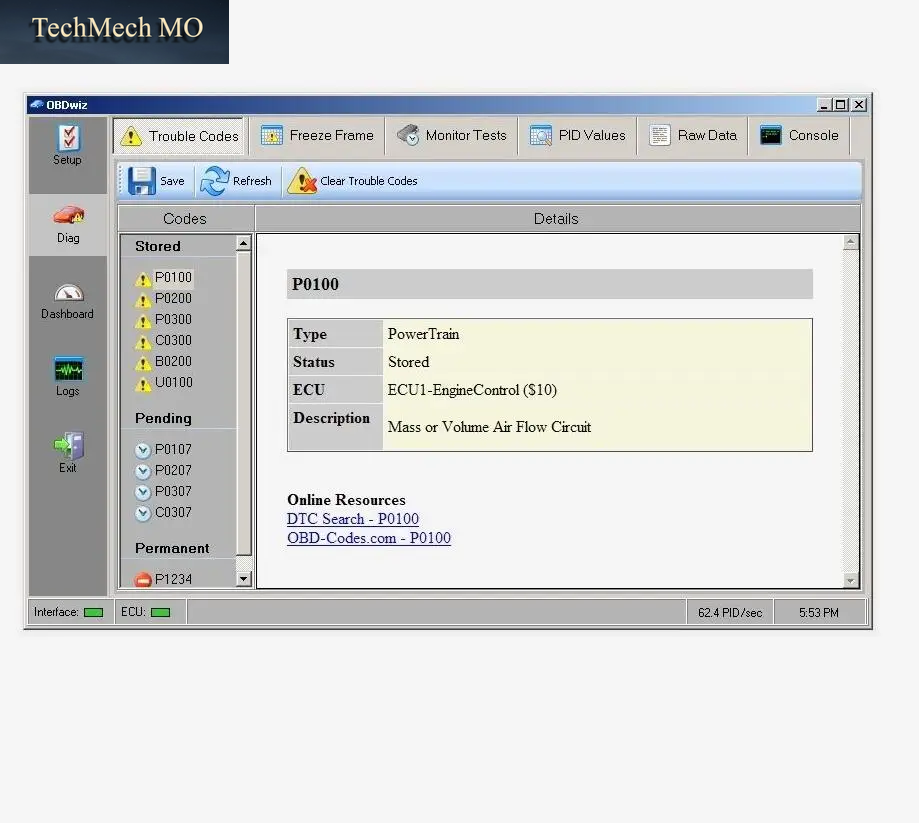Image resolution: width=919 pixels, height=823 pixels.
Task: Select the Diag car icon
Action: 69,216
